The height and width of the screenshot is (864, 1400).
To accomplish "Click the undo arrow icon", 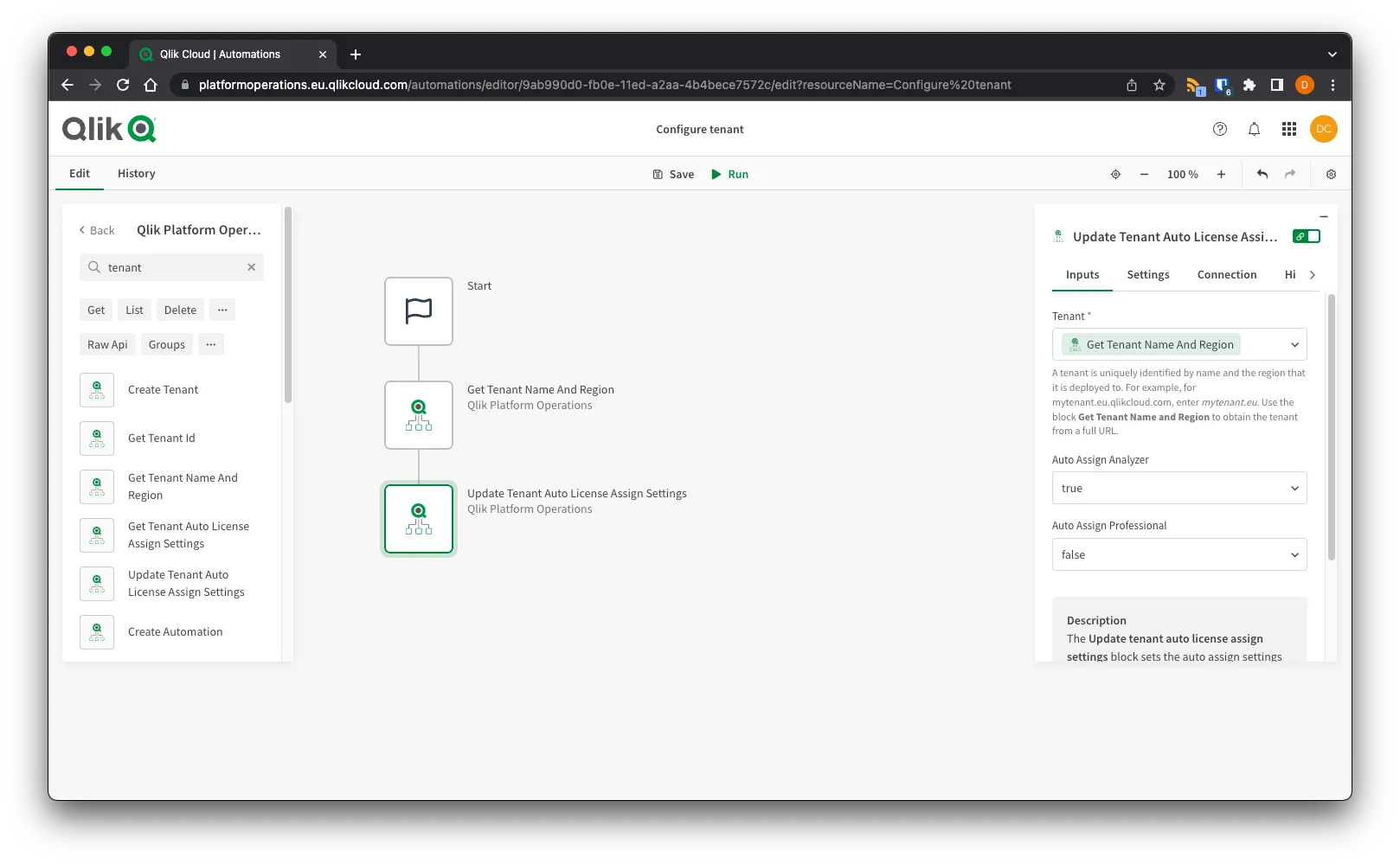I will click(x=1262, y=174).
